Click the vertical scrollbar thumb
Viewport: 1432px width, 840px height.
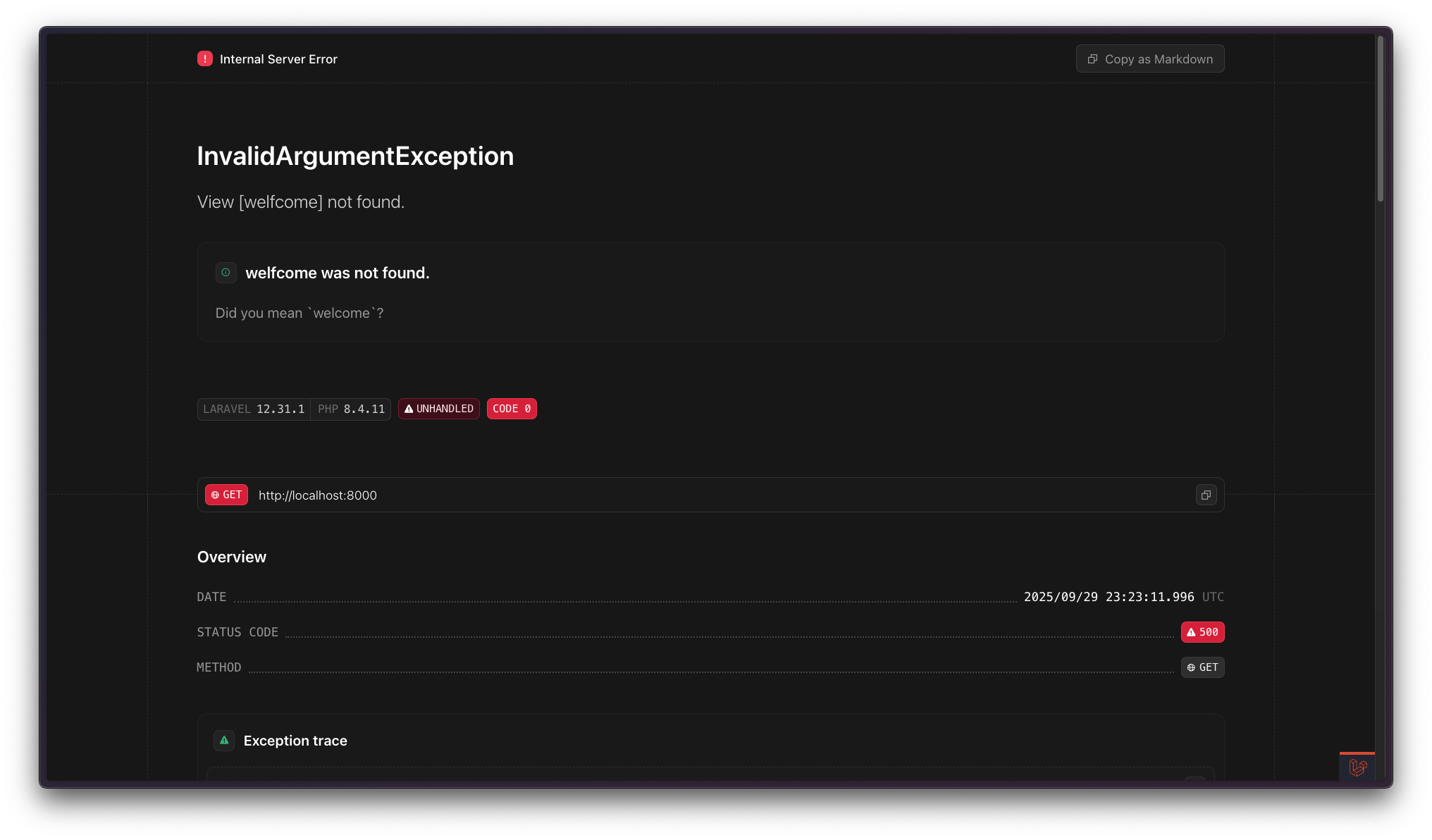point(1381,118)
